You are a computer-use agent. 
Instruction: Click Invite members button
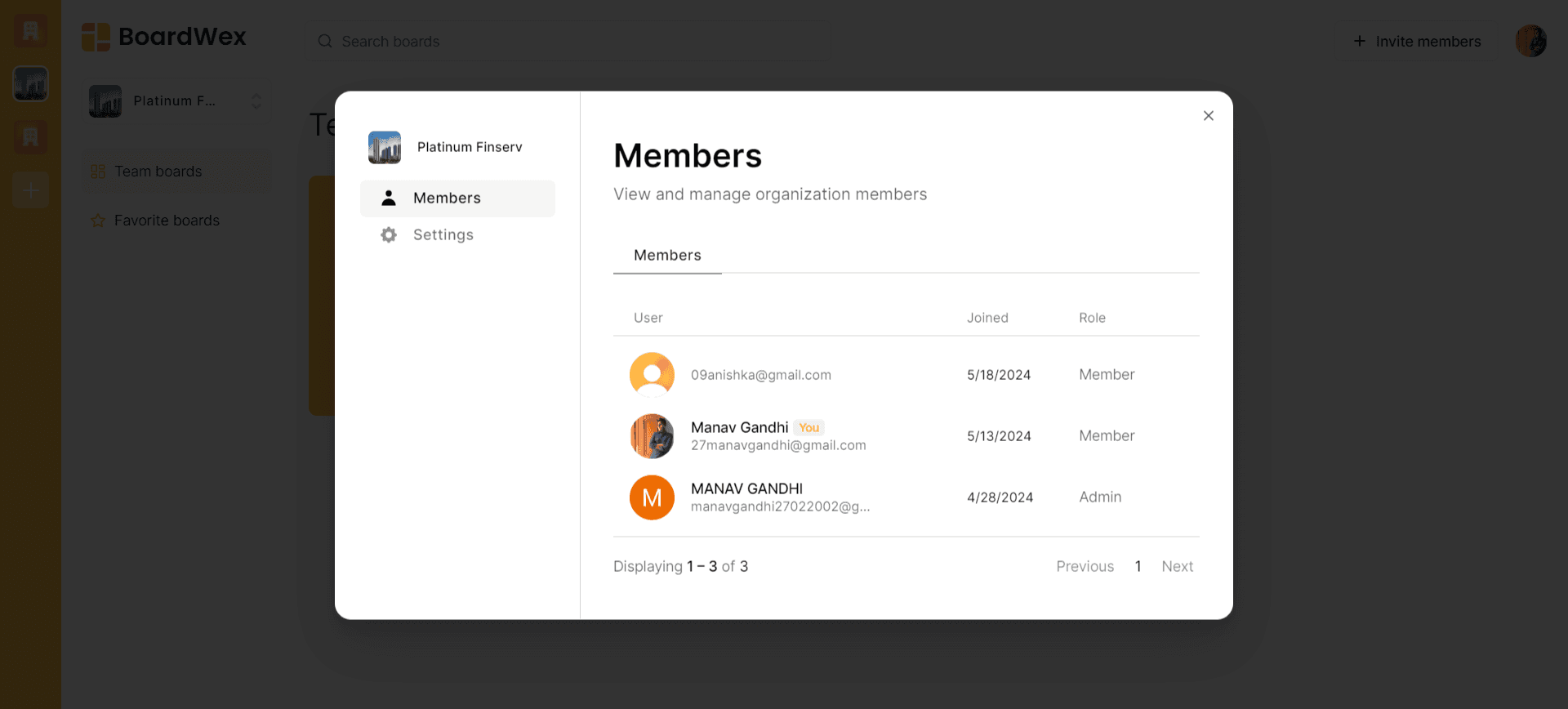click(1417, 42)
